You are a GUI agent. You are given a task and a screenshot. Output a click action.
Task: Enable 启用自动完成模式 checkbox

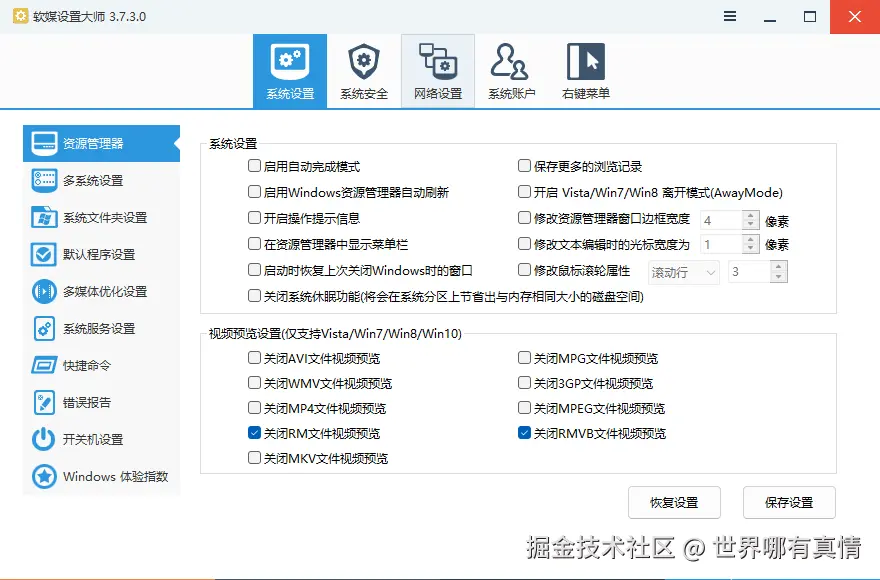(254, 166)
